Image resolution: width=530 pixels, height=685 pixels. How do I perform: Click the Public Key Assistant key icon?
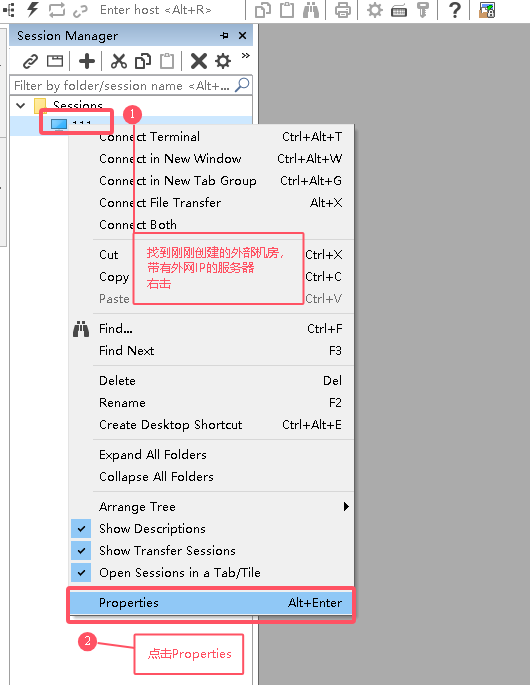click(423, 10)
